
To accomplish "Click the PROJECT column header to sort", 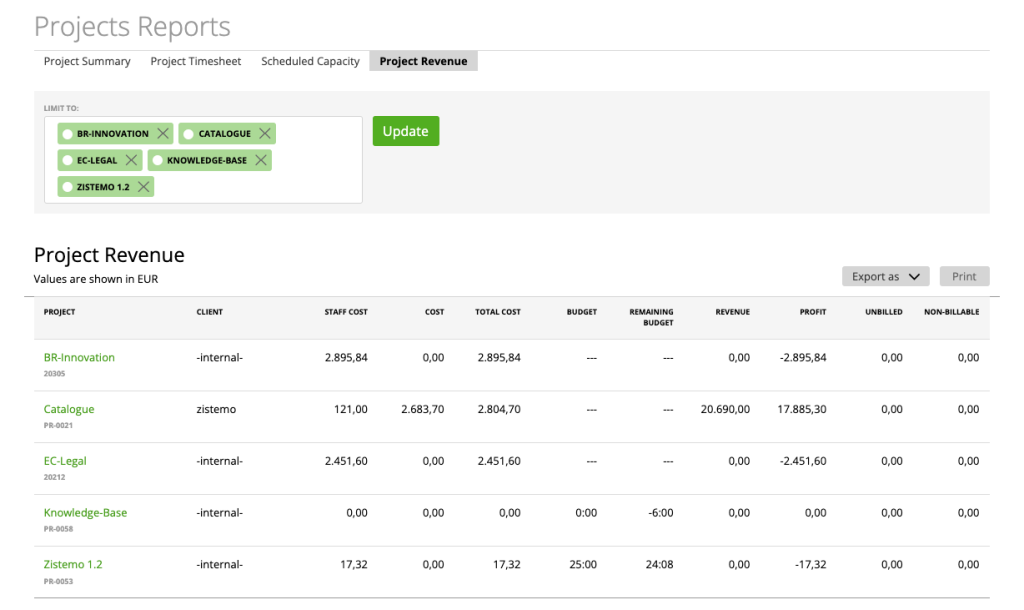I will [59, 312].
